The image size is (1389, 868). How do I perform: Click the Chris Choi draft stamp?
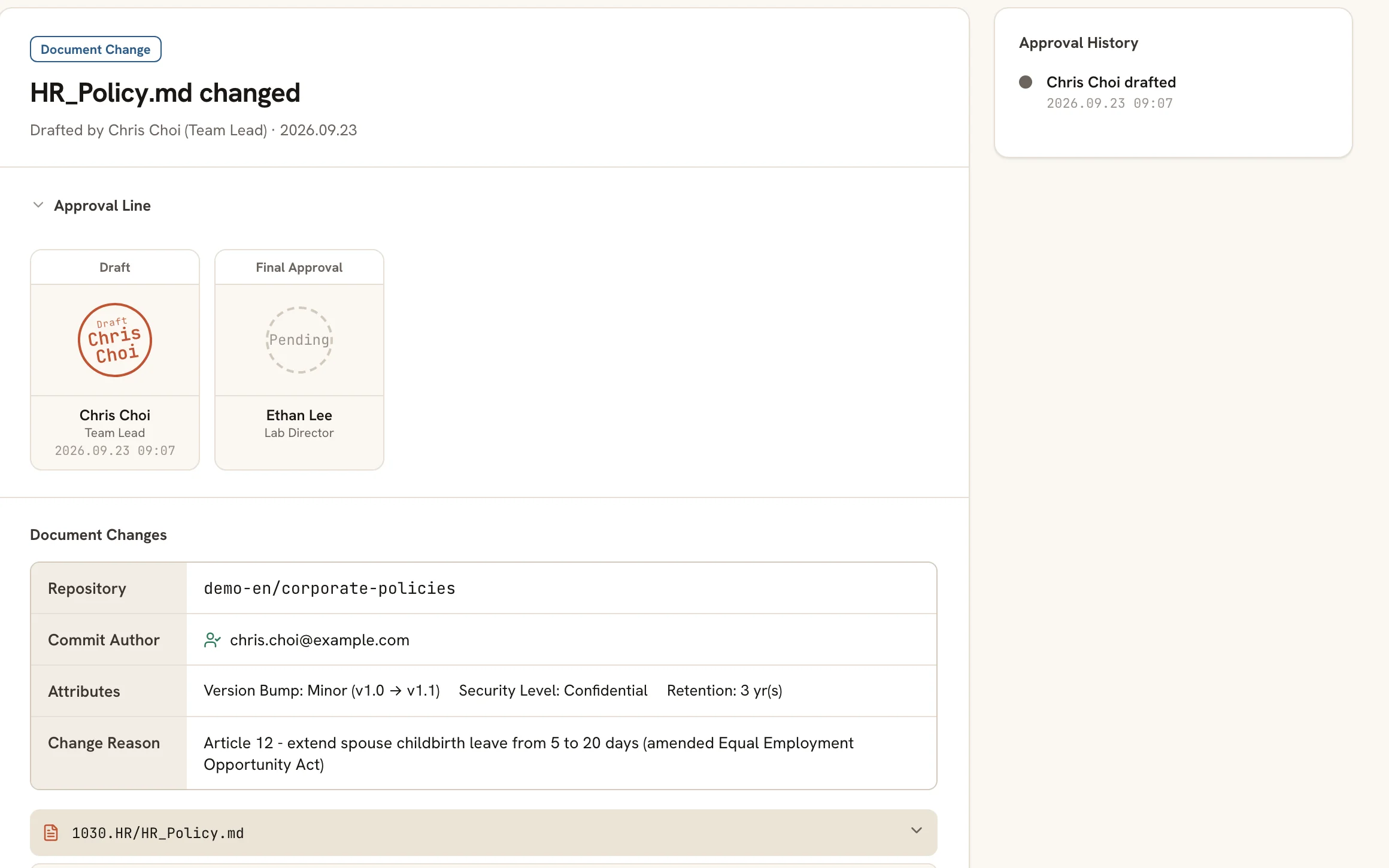(x=115, y=340)
